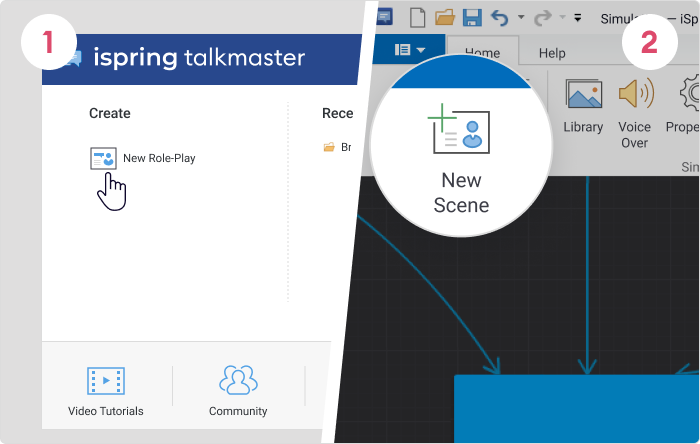Open the Library image icon
700x444 pixels.
(583, 94)
